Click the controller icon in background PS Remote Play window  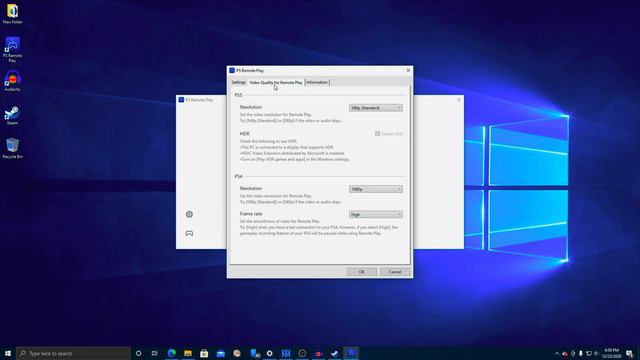(x=189, y=233)
